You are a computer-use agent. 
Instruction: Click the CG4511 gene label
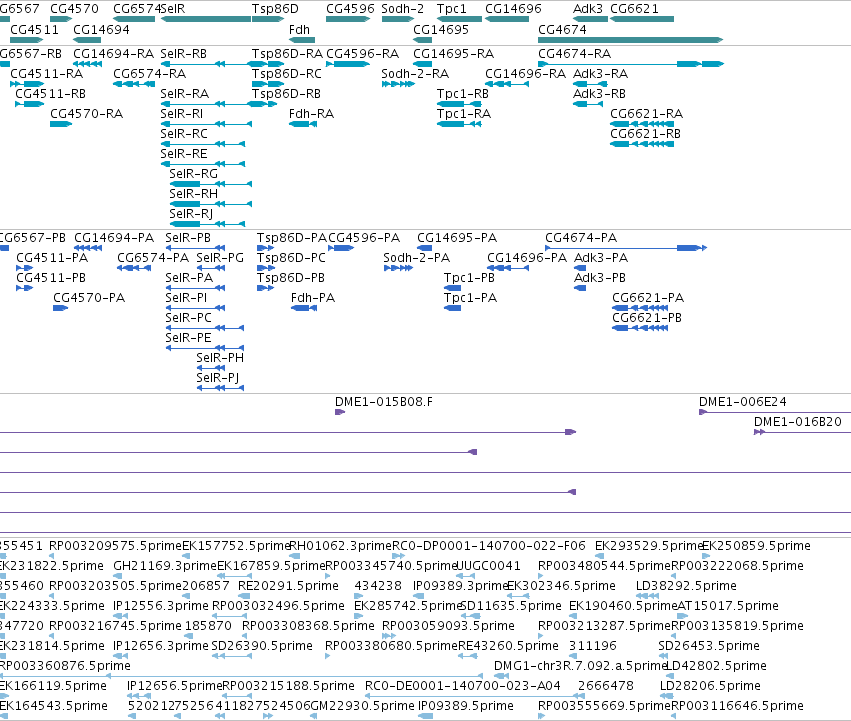[34, 29]
